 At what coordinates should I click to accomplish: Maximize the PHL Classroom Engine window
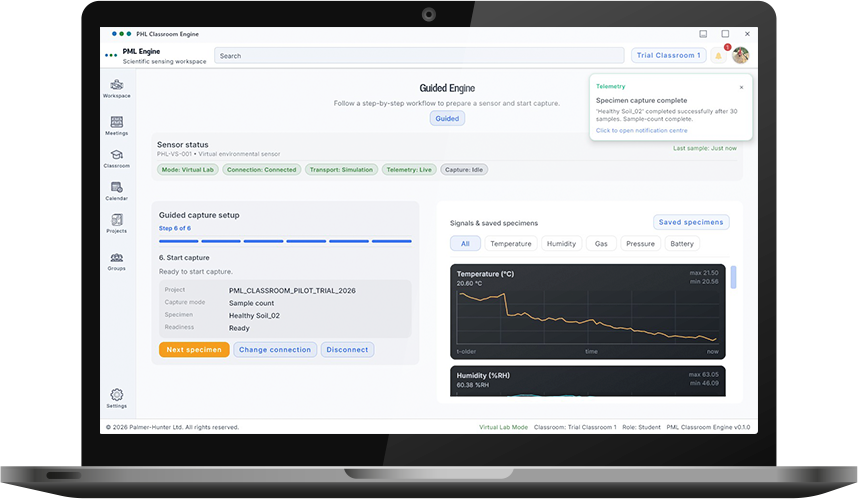(725, 34)
